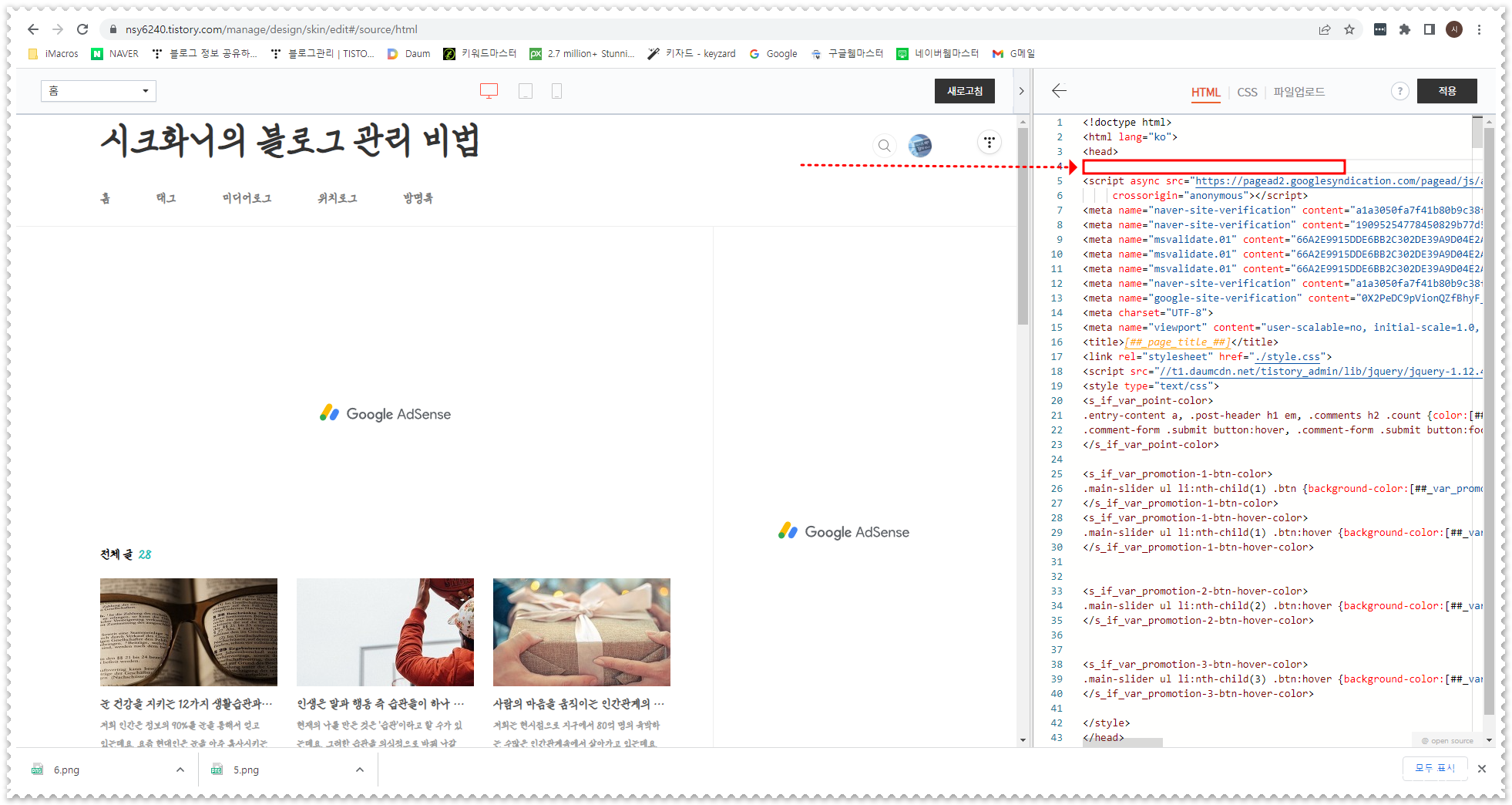Open the G메일 bookmark
The height and width of the screenshot is (805, 1512).
(1013, 53)
